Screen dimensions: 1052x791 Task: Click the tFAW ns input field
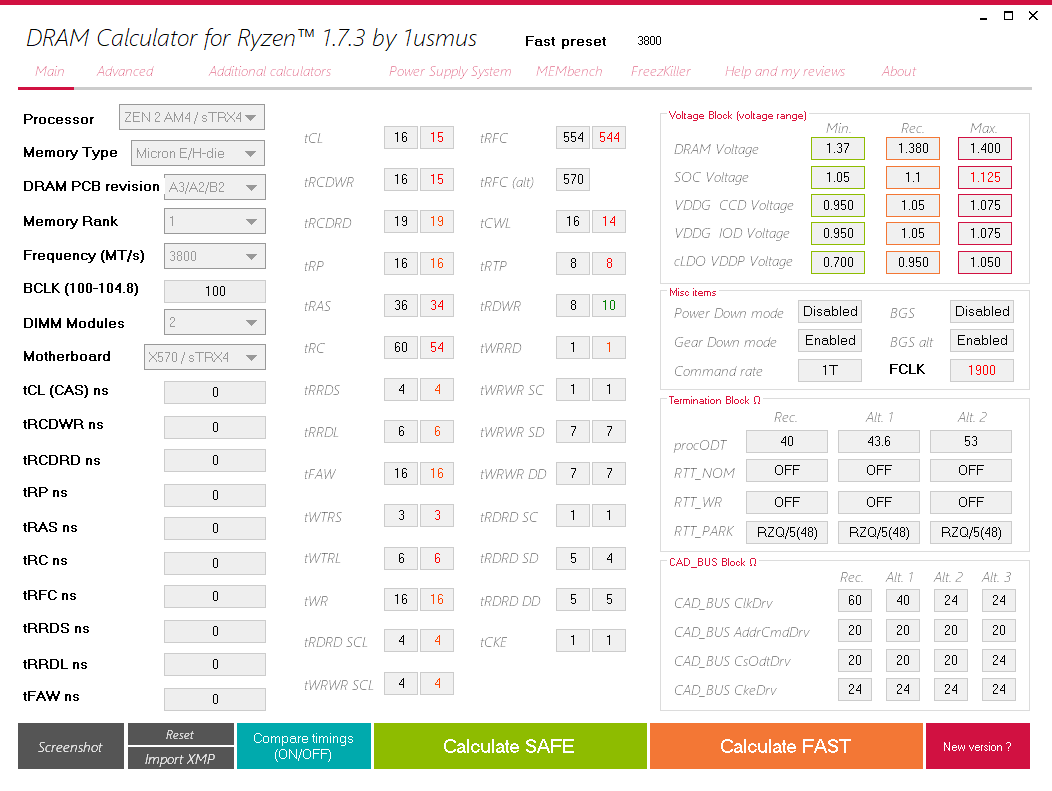215,699
